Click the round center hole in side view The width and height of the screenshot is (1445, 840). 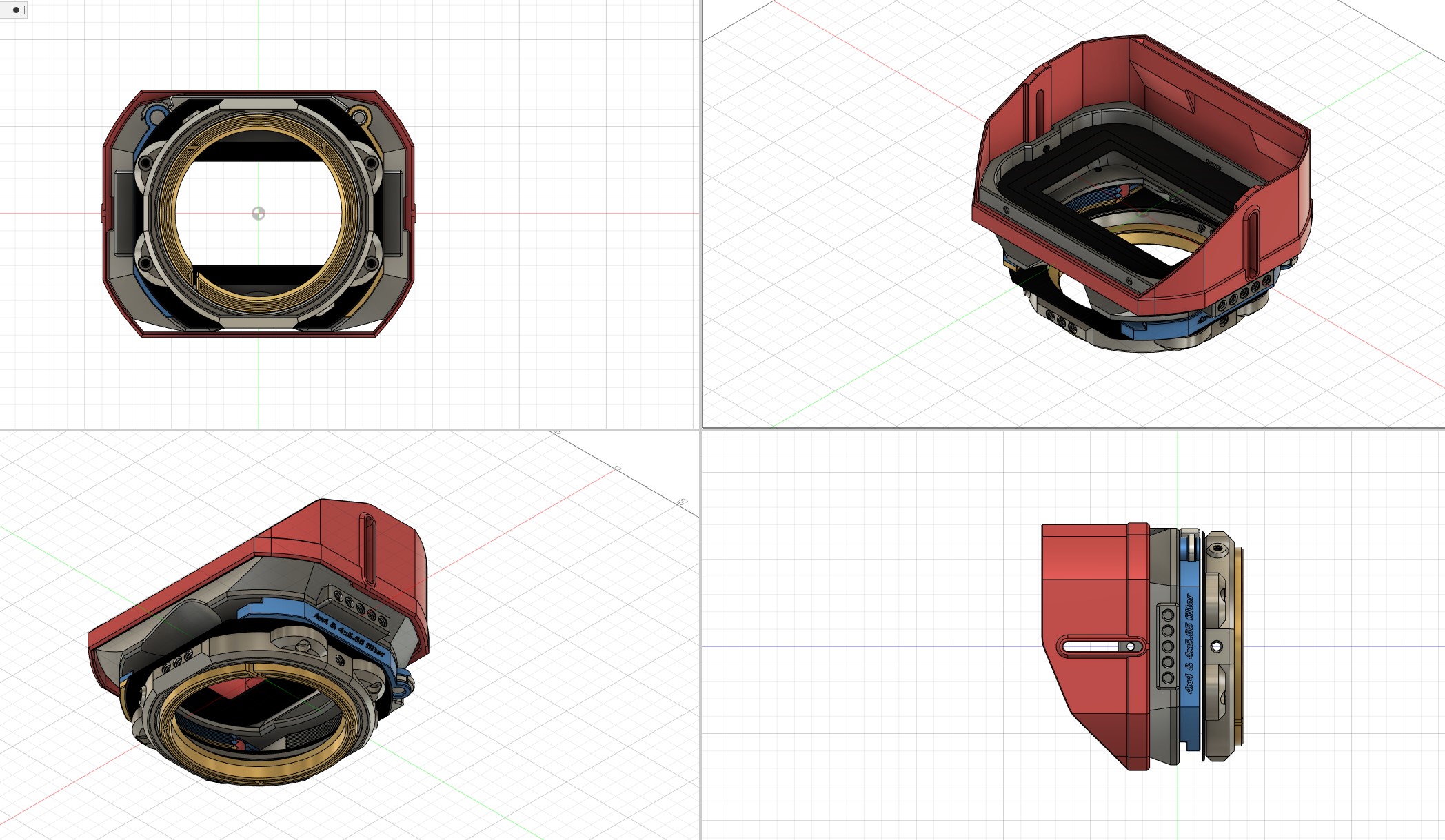pos(1217,646)
